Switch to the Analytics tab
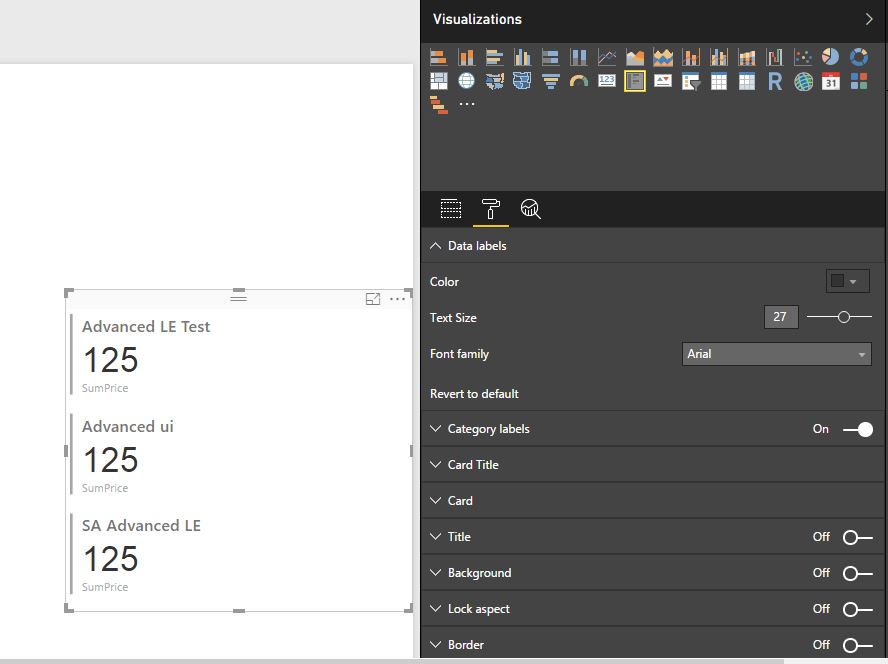This screenshot has width=888, height=664. pos(531,208)
